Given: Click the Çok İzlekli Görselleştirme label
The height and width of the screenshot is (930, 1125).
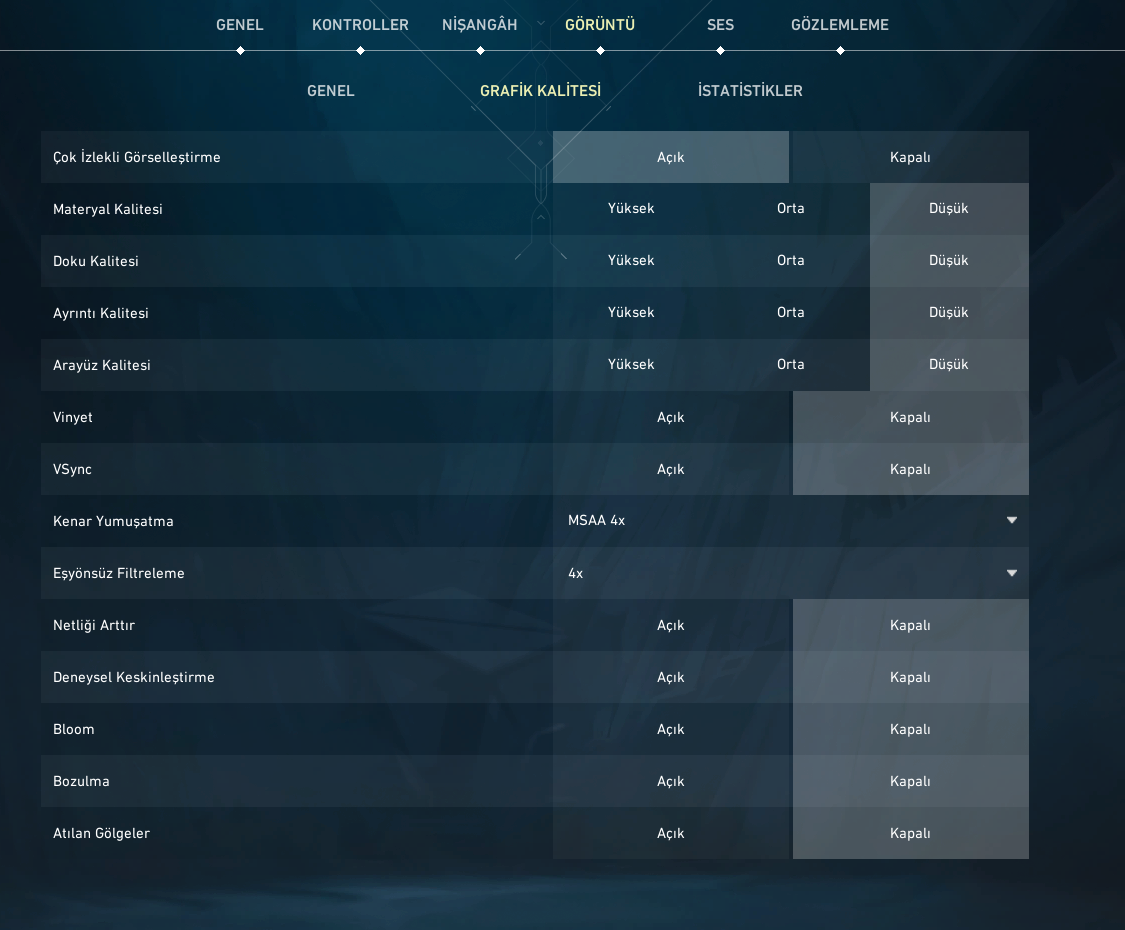Looking at the screenshot, I should point(136,157).
